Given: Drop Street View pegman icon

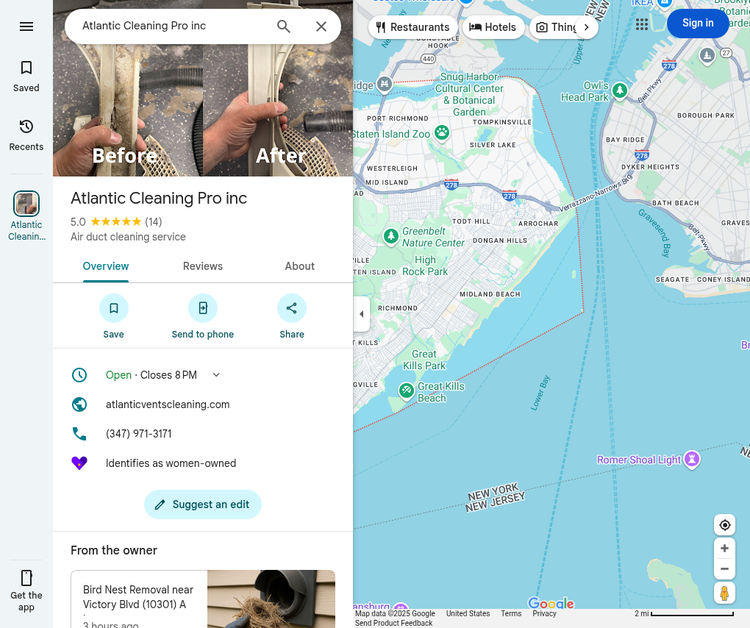Looking at the screenshot, I should [x=724, y=593].
